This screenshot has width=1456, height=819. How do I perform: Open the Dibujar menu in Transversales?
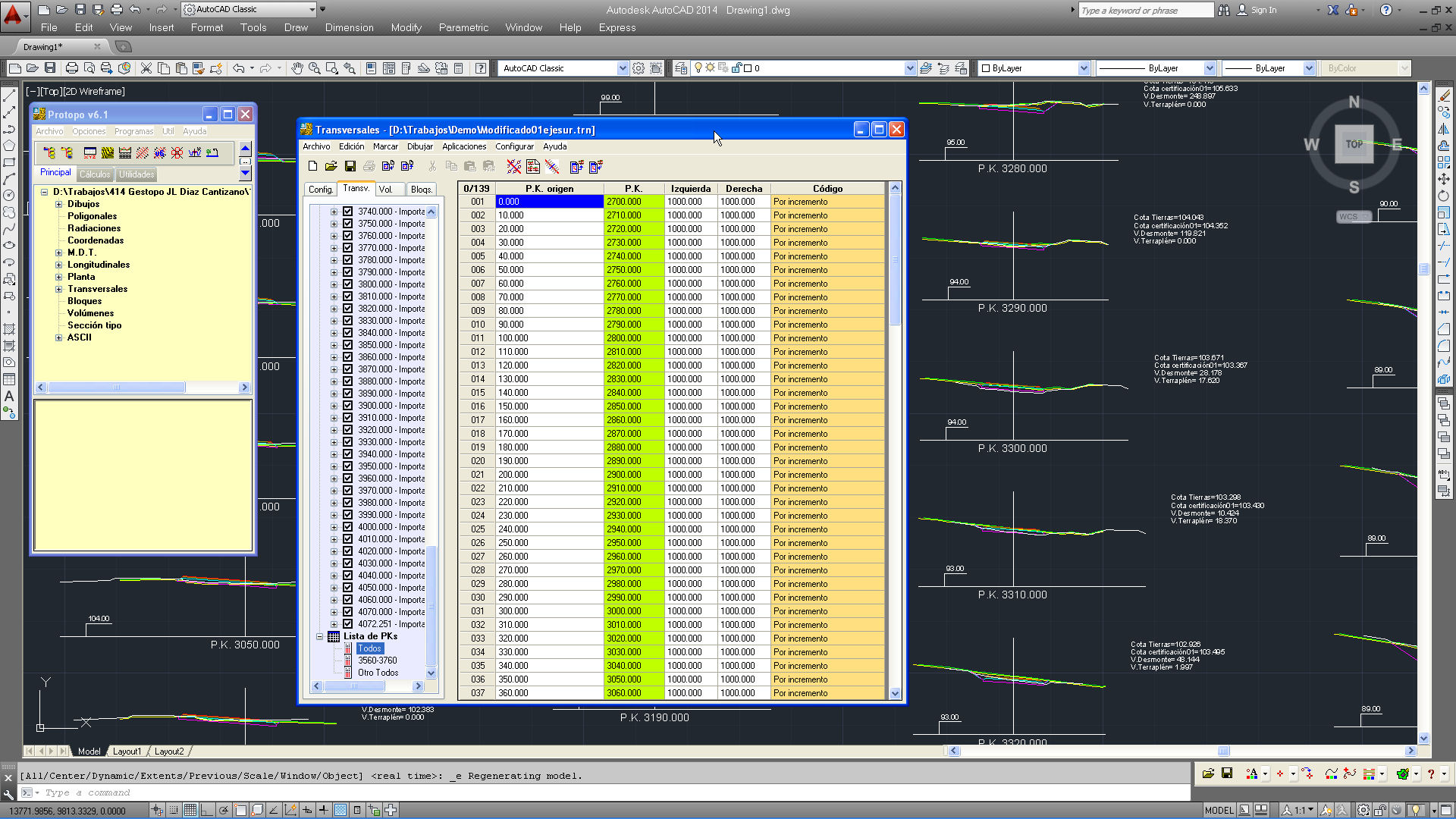419,146
